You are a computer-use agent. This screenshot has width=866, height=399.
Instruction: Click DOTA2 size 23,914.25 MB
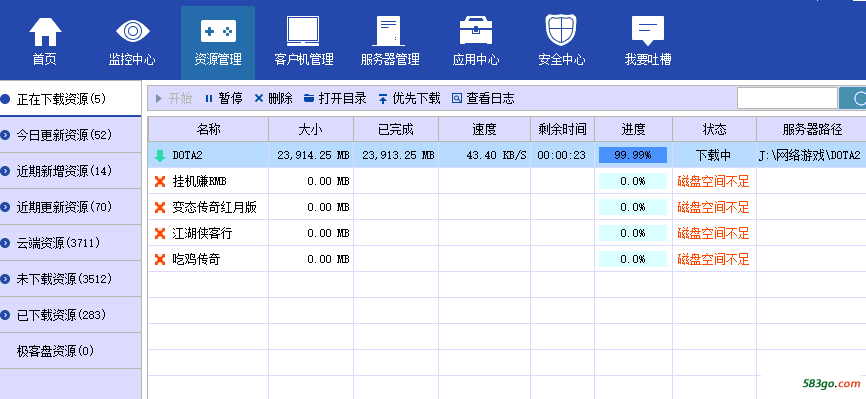[x=314, y=155]
